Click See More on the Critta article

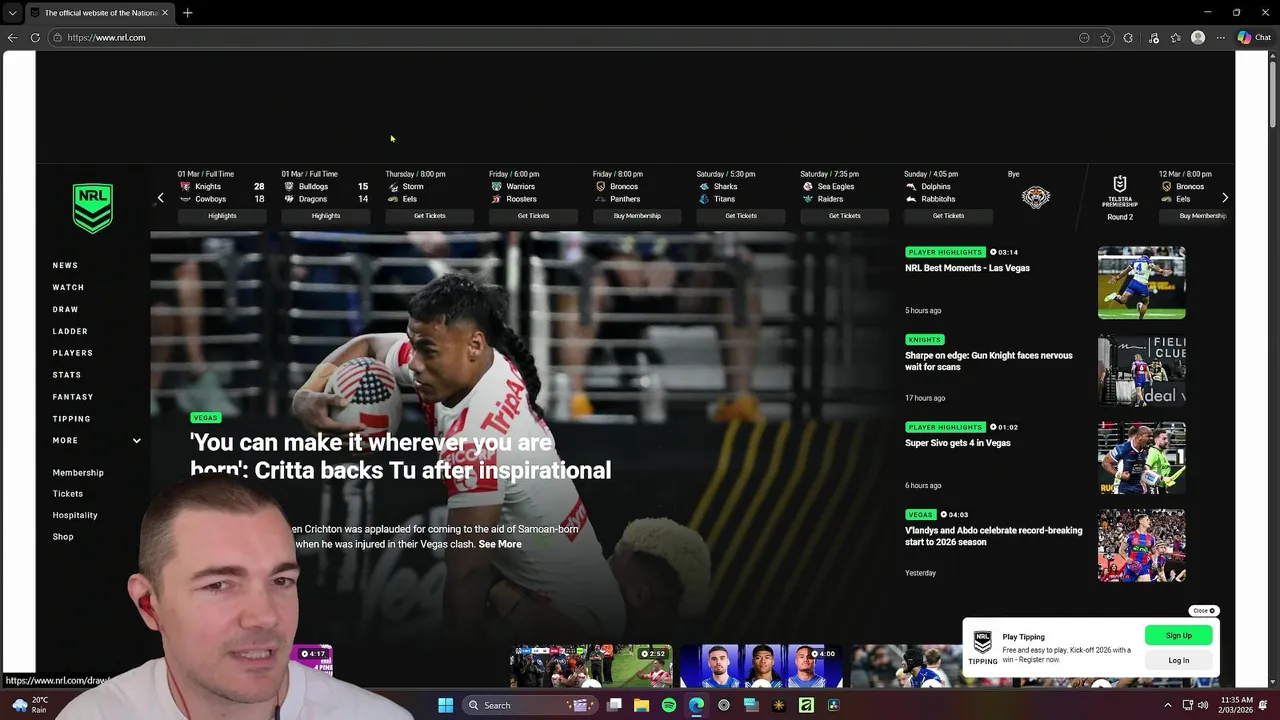point(500,544)
